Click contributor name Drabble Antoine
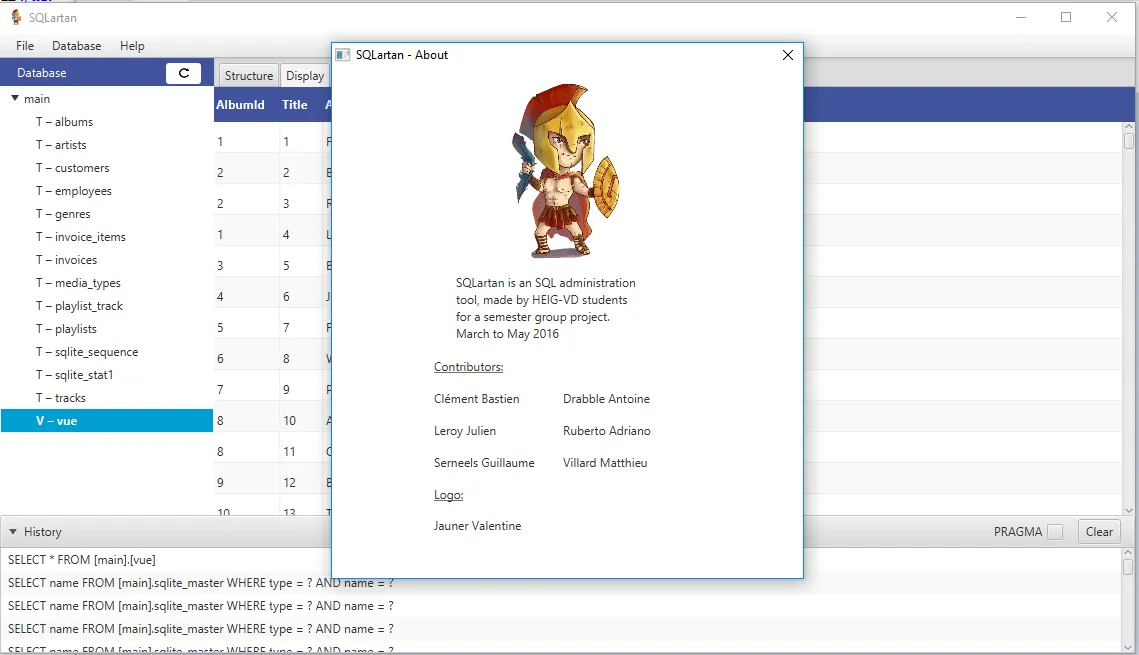The image size is (1139, 655). (607, 399)
